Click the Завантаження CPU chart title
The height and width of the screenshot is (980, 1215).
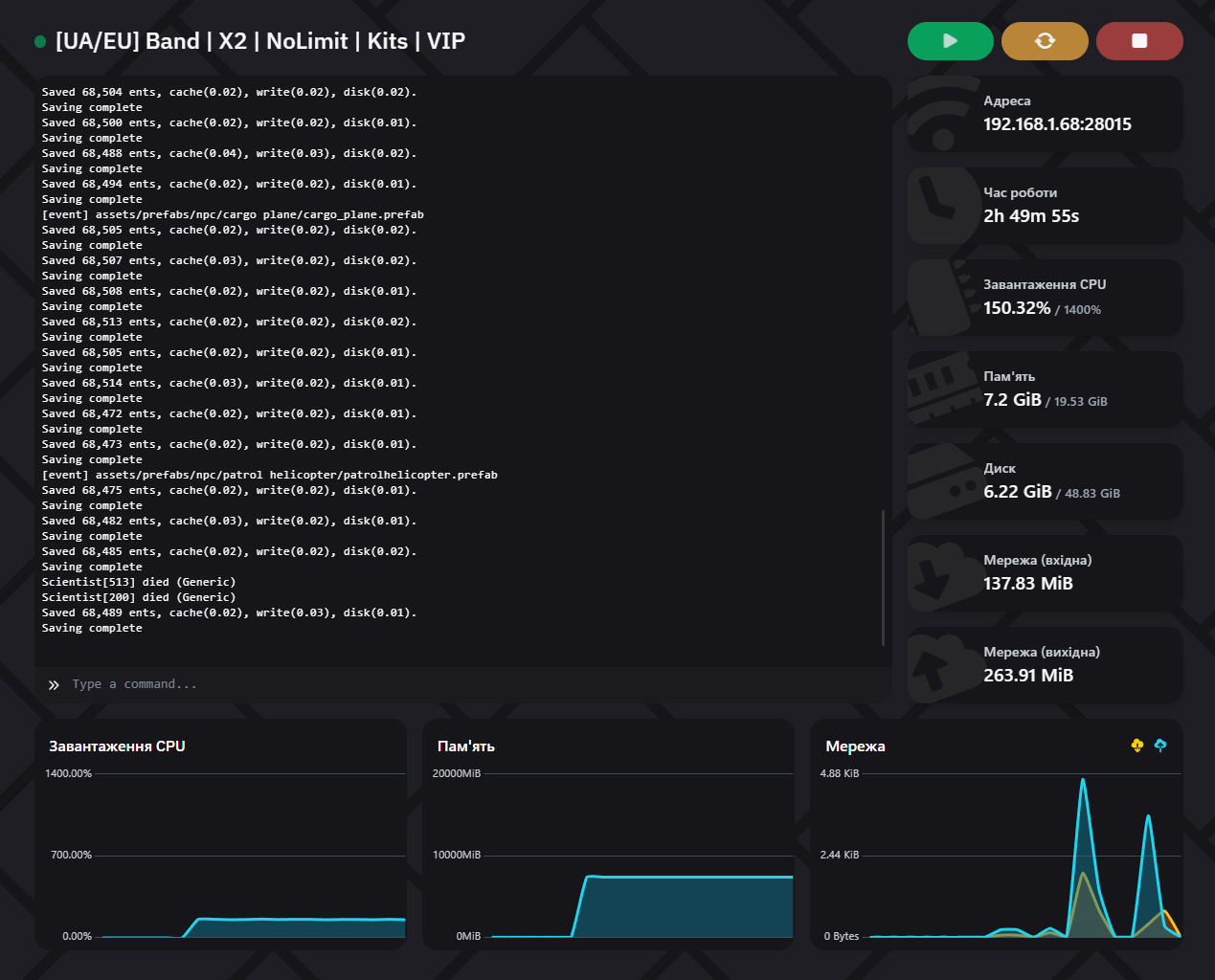tap(117, 746)
